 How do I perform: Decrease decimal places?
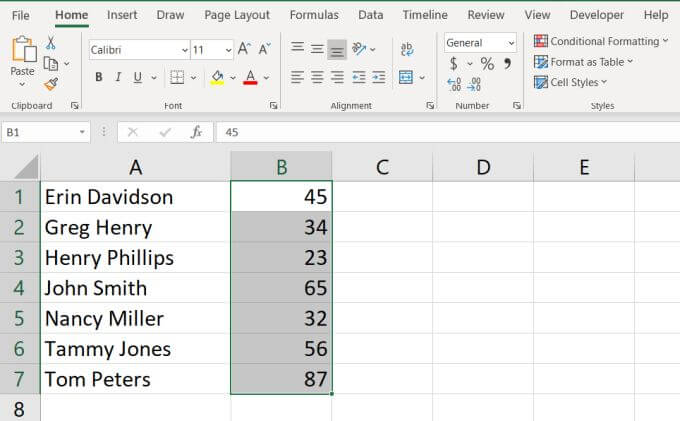coord(474,84)
